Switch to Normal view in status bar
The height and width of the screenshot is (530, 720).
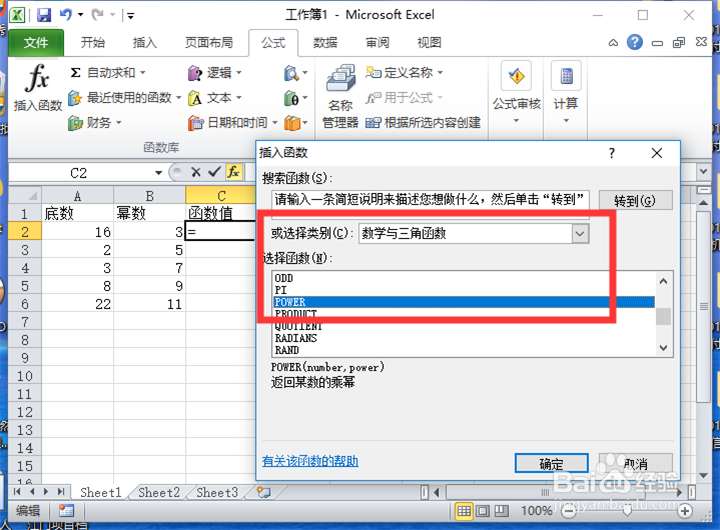coord(464,511)
